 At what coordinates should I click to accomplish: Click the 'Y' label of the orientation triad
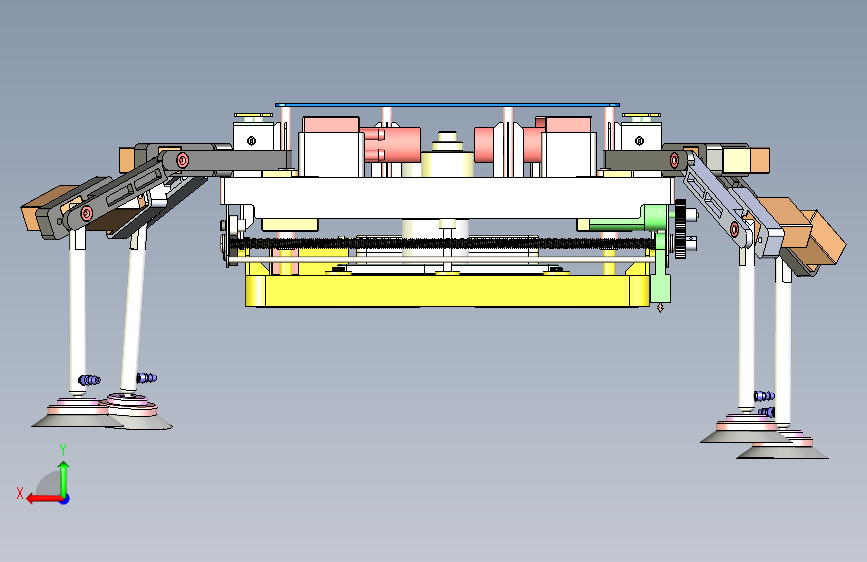(63, 450)
